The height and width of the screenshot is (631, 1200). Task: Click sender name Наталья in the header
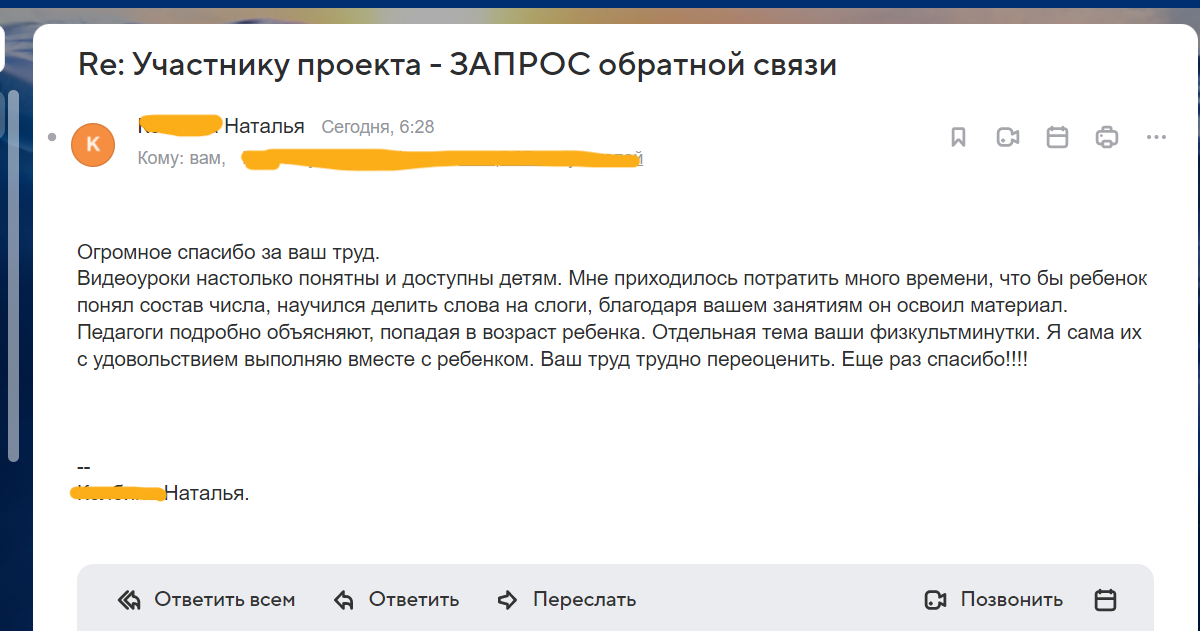pos(264,127)
